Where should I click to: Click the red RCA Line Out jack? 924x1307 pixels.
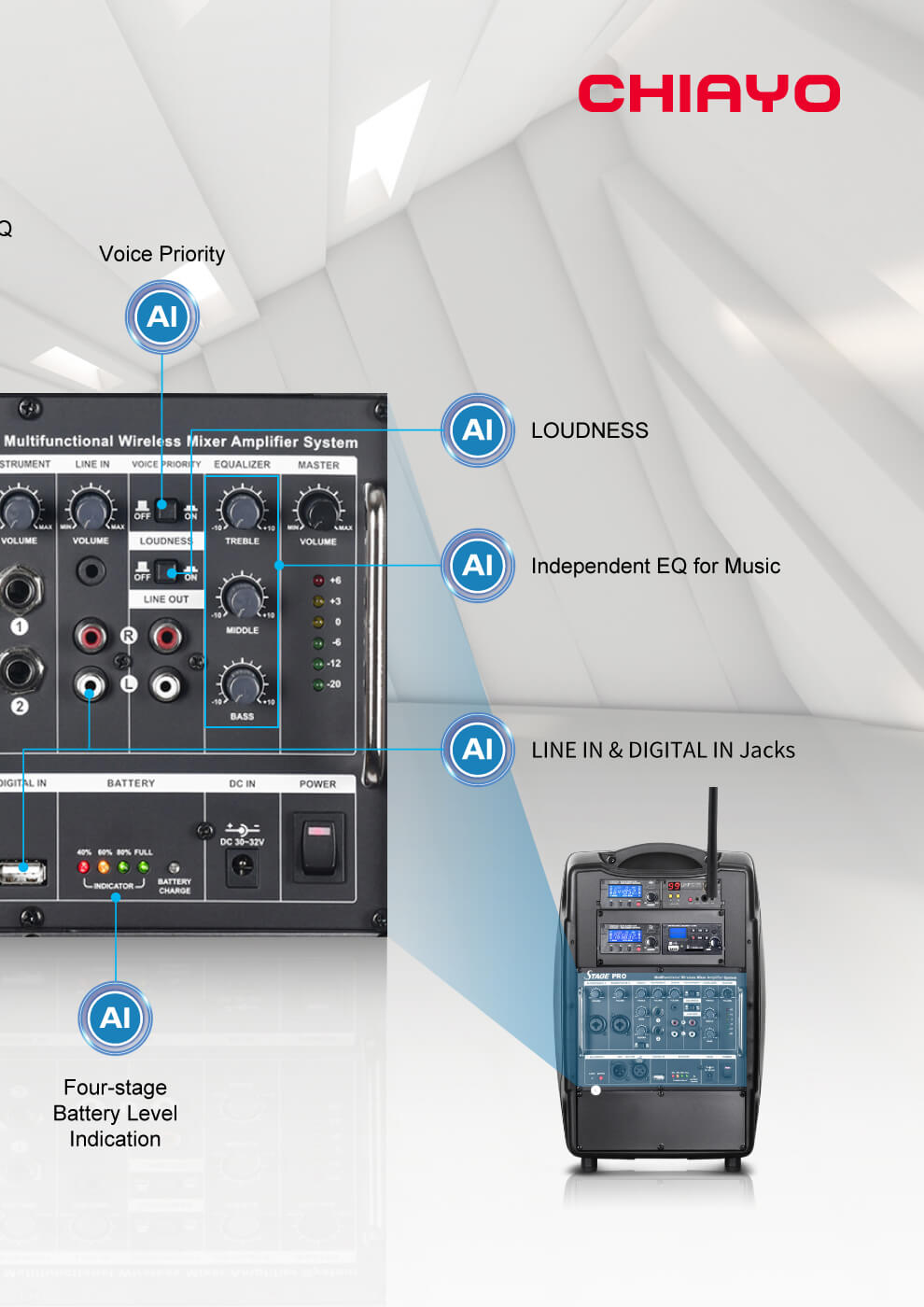(x=165, y=638)
